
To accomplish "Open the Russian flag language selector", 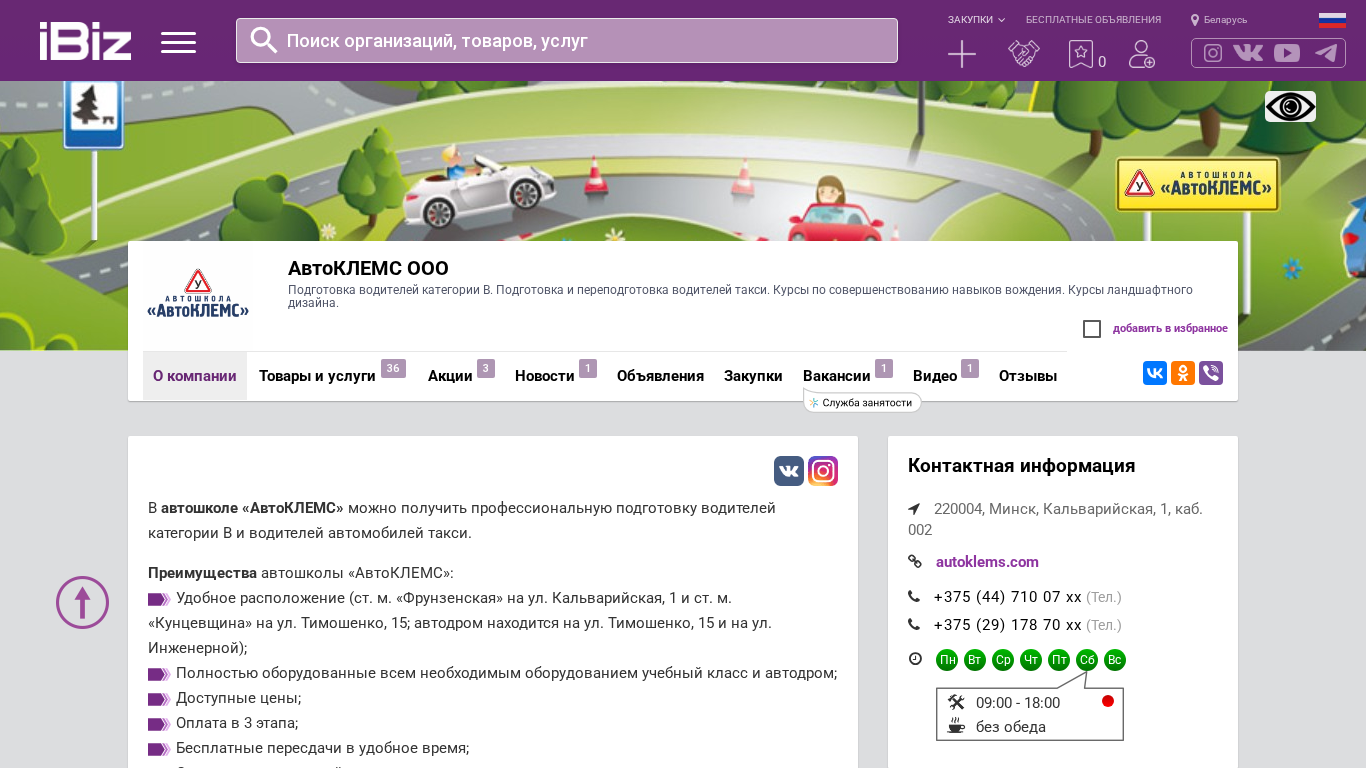I will click(x=1332, y=20).
